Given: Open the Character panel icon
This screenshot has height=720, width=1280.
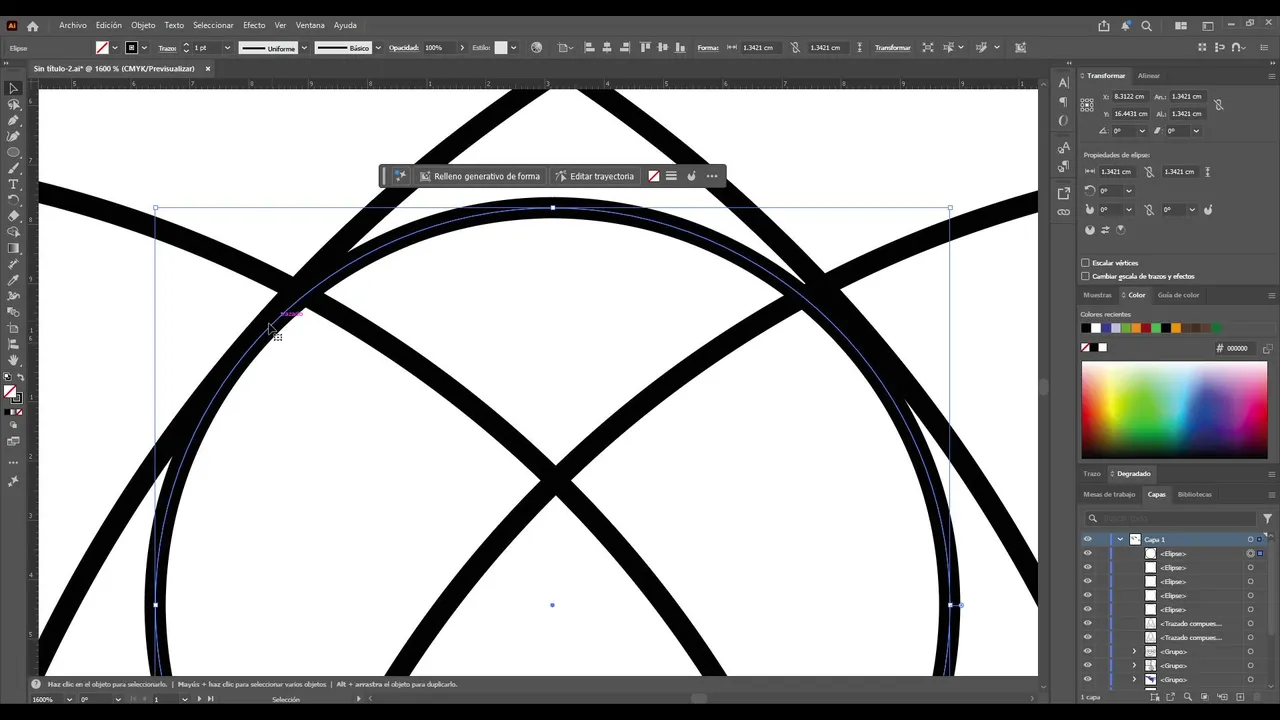Looking at the screenshot, I should pos(1063,83).
